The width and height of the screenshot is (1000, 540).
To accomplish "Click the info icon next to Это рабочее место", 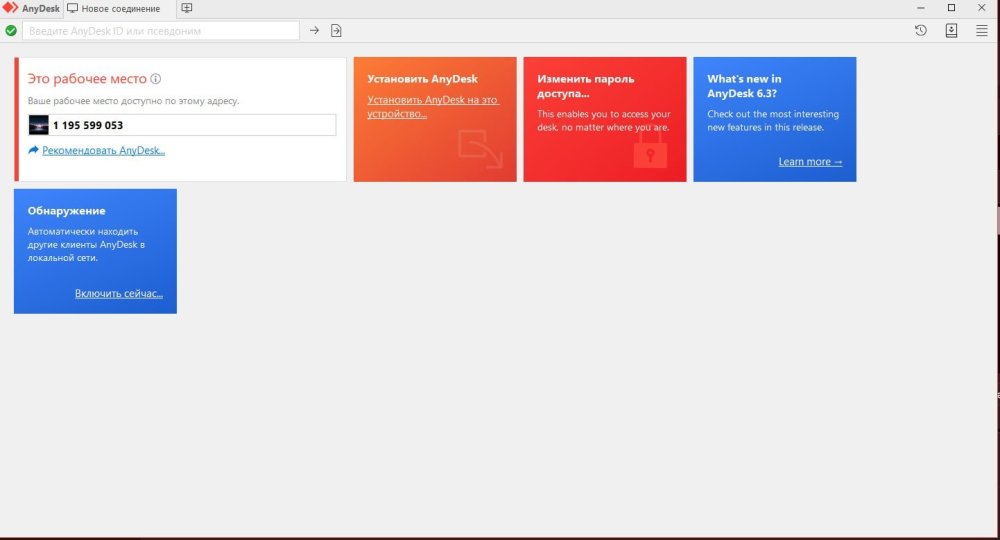I will point(156,79).
